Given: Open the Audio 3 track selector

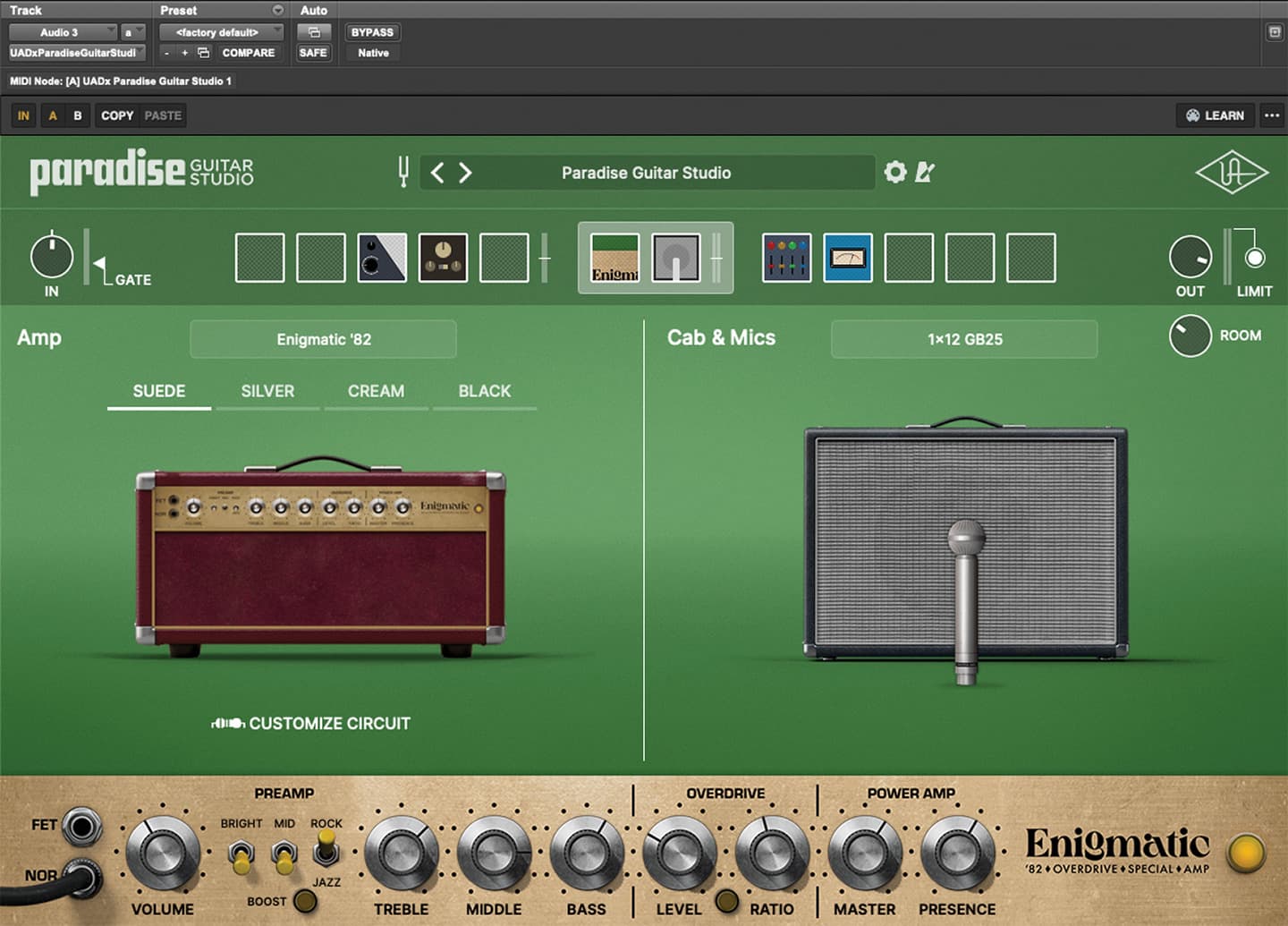Looking at the screenshot, I should [63, 32].
